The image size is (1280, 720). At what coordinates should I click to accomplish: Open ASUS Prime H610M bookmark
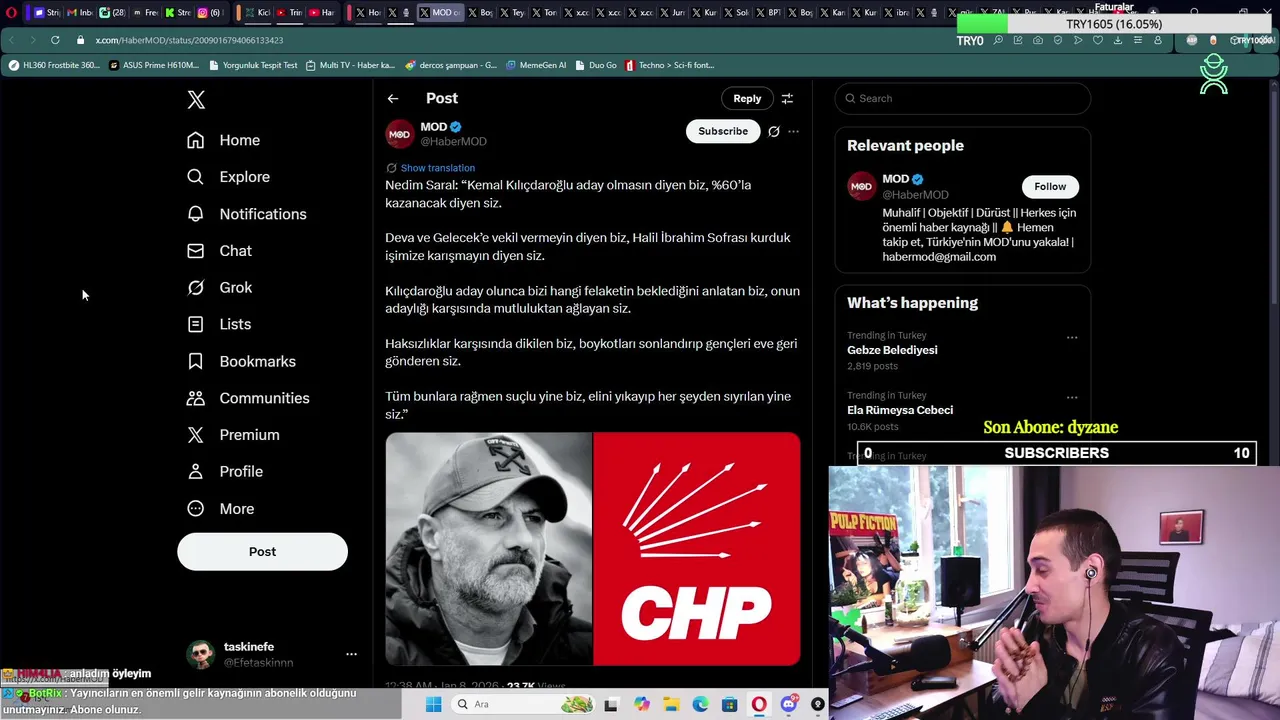pos(154,65)
